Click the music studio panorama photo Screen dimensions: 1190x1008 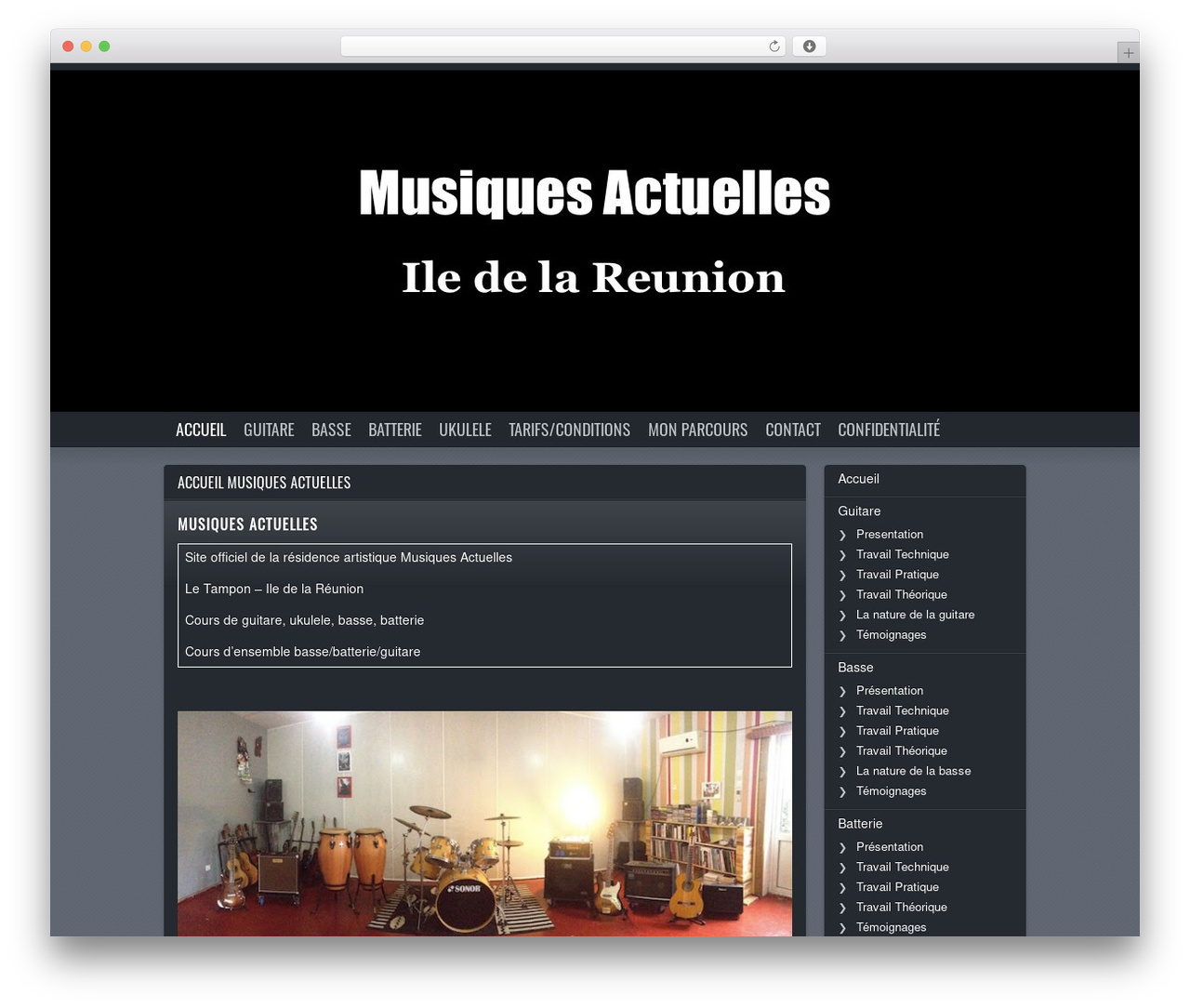pyautogui.click(x=484, y=824)
